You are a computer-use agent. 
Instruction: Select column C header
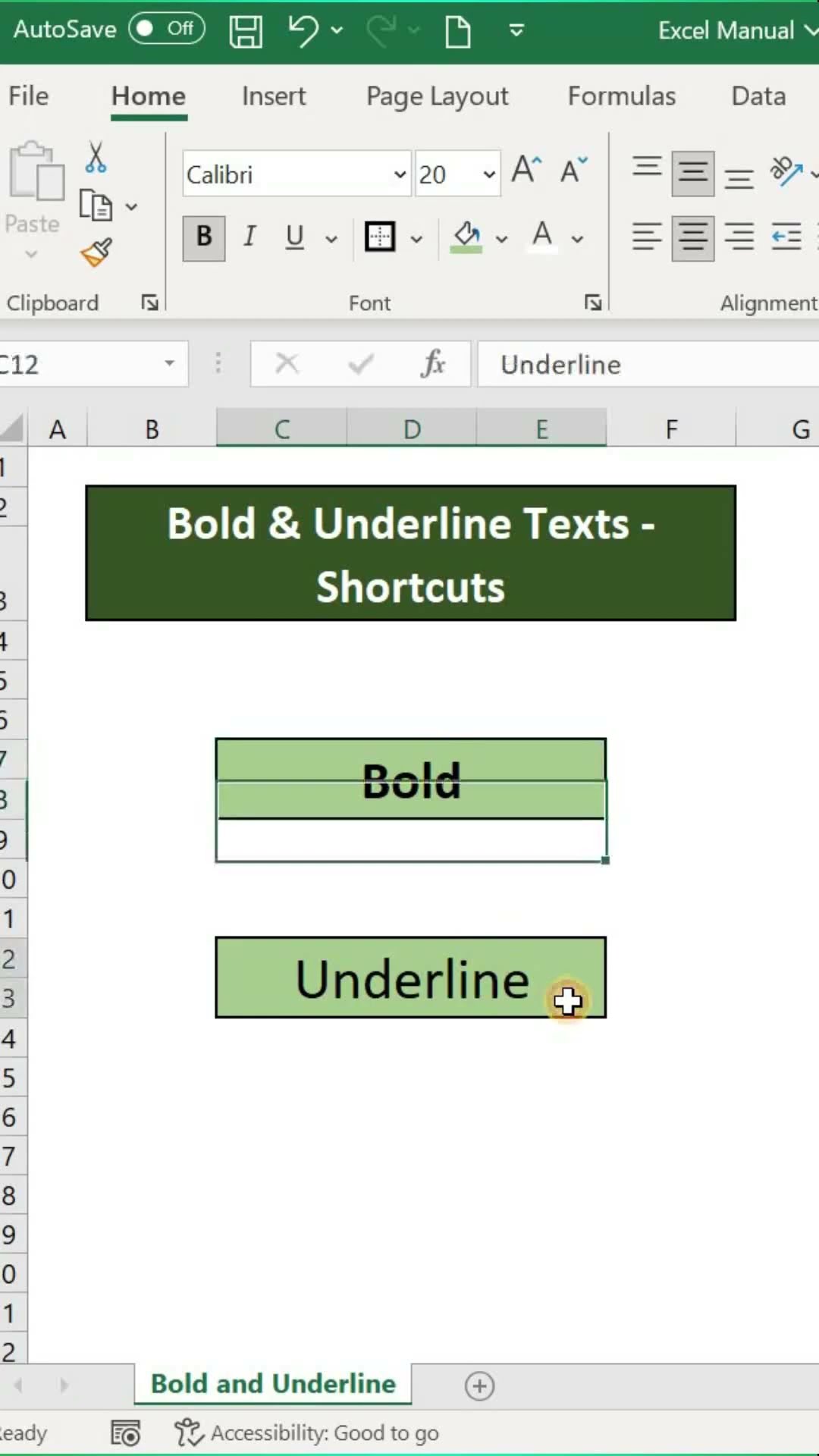pyautogui.click(x=281, y=429)
